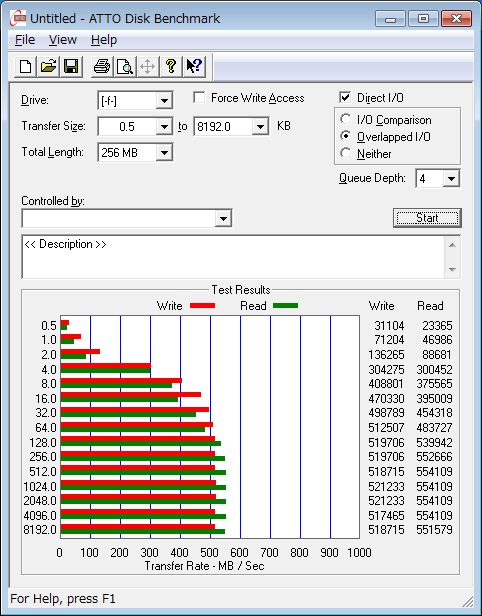Open Print Preview toolbar icon
Viewport: 482px width, 616px height.
pyautogui.click(x=125, y=66)
